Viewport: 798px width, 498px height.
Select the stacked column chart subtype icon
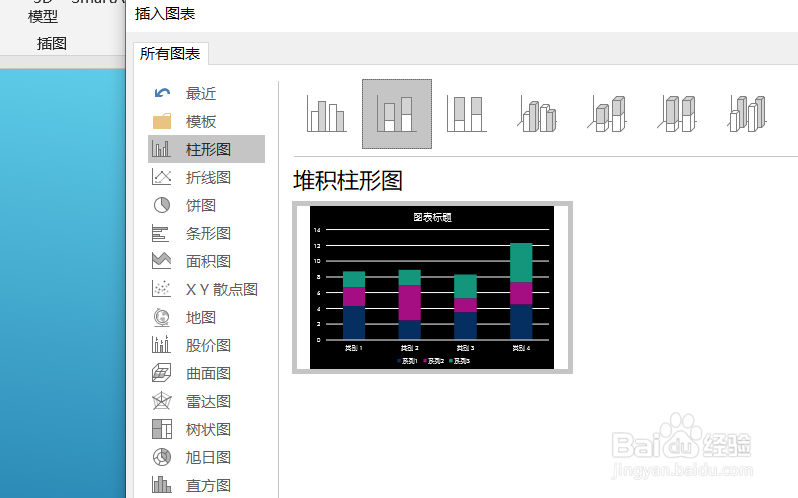[x=397, y=114]
